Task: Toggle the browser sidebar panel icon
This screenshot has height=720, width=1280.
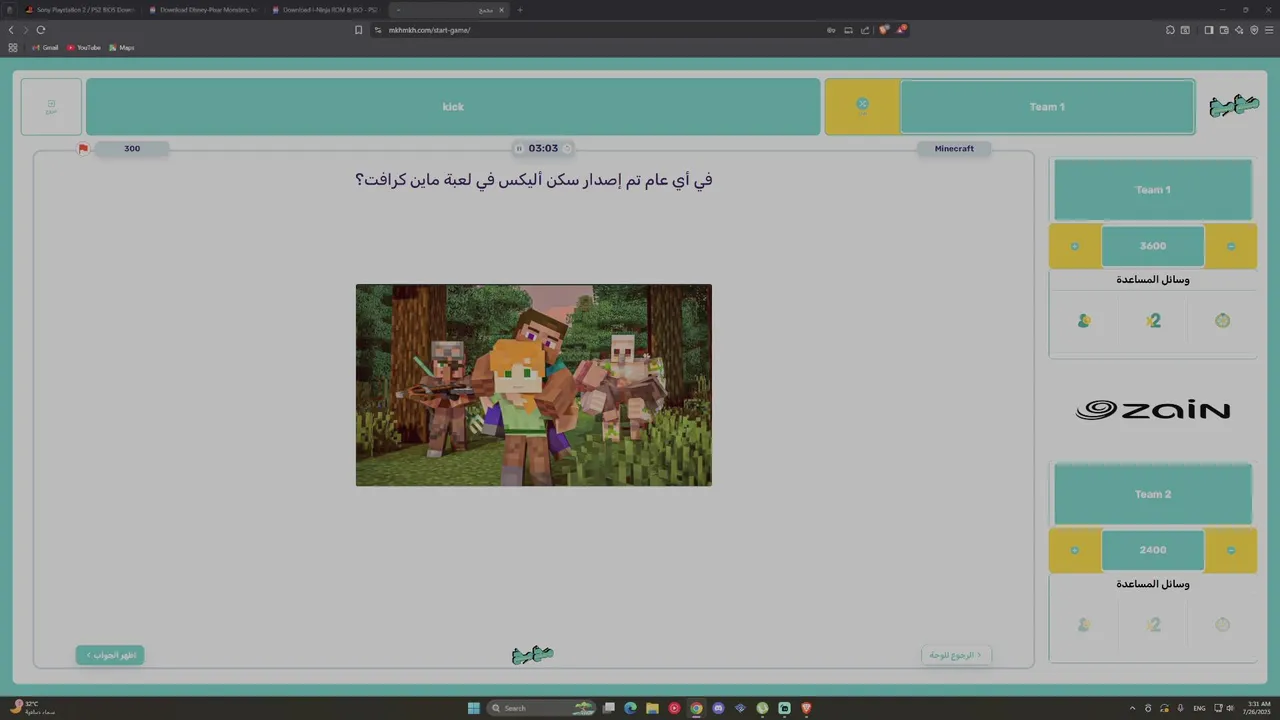Action: coord(1208,30)
